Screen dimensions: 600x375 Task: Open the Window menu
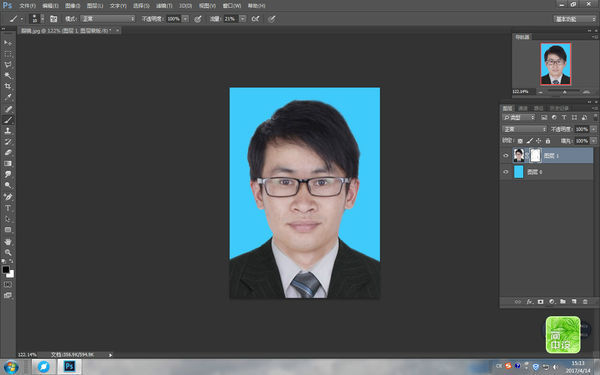pyautogui.click(x=232, y=6)
